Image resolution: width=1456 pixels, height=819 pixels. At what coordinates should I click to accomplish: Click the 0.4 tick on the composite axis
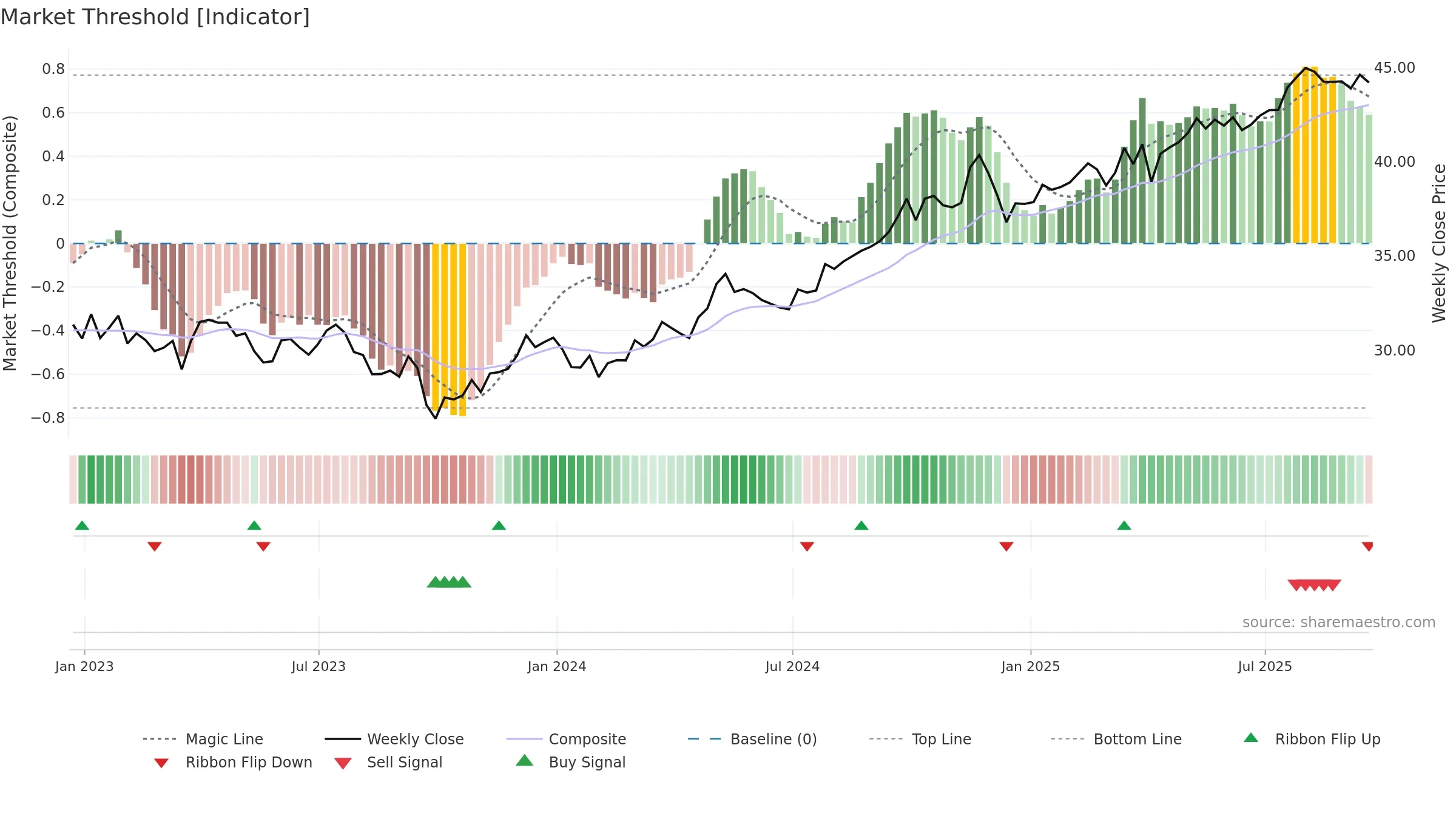point(53,157)
